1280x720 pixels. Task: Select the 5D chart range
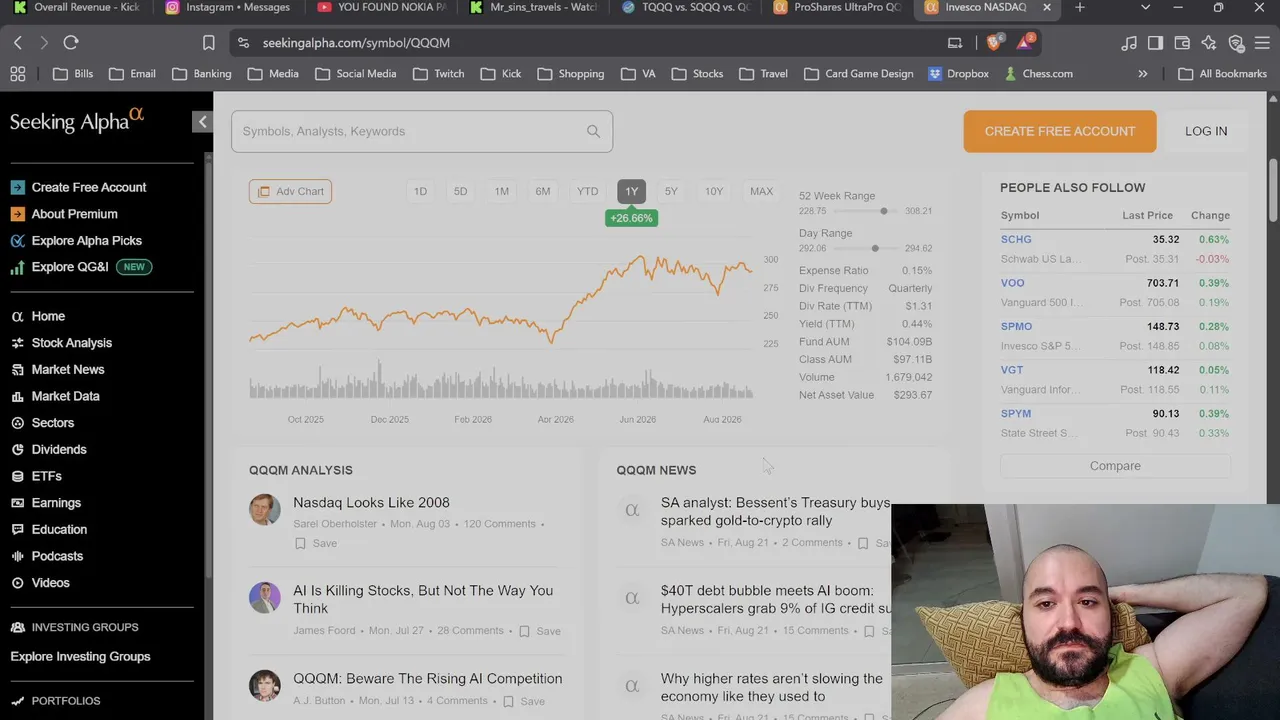(x=460, y=191)
